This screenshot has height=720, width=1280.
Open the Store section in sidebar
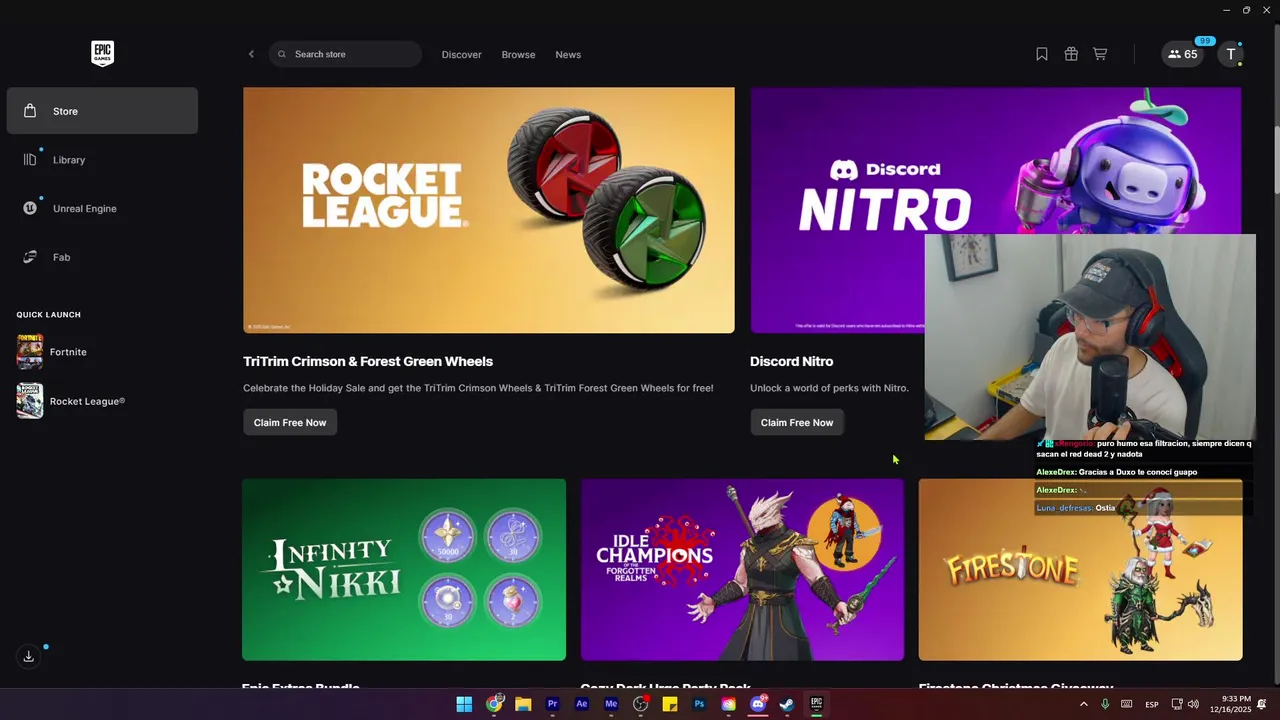tap(102, 111)
